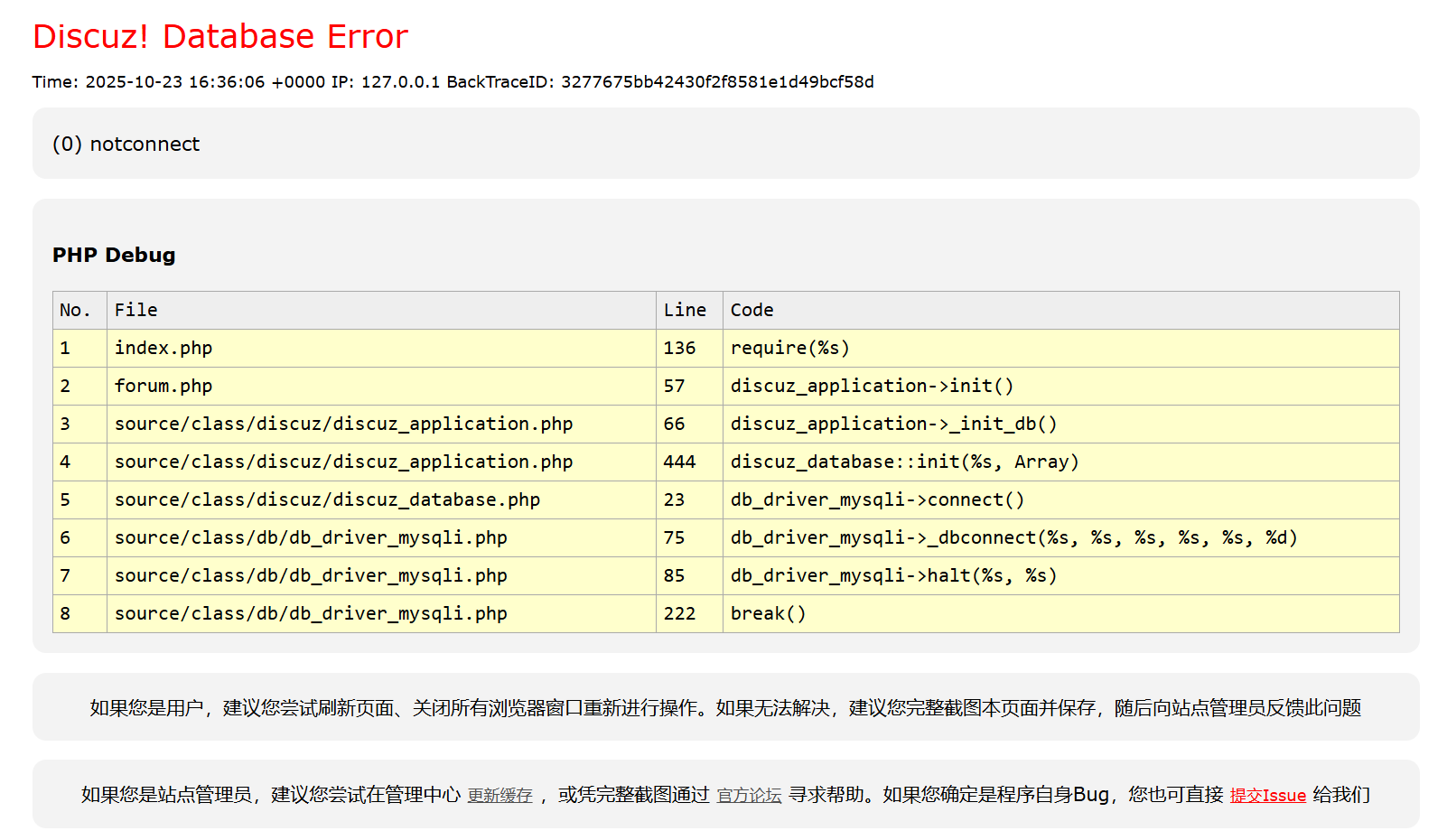The image size is (1447, 840).
Task: Click the Discuz! Database Error title
Action: [x=220, y=37]
